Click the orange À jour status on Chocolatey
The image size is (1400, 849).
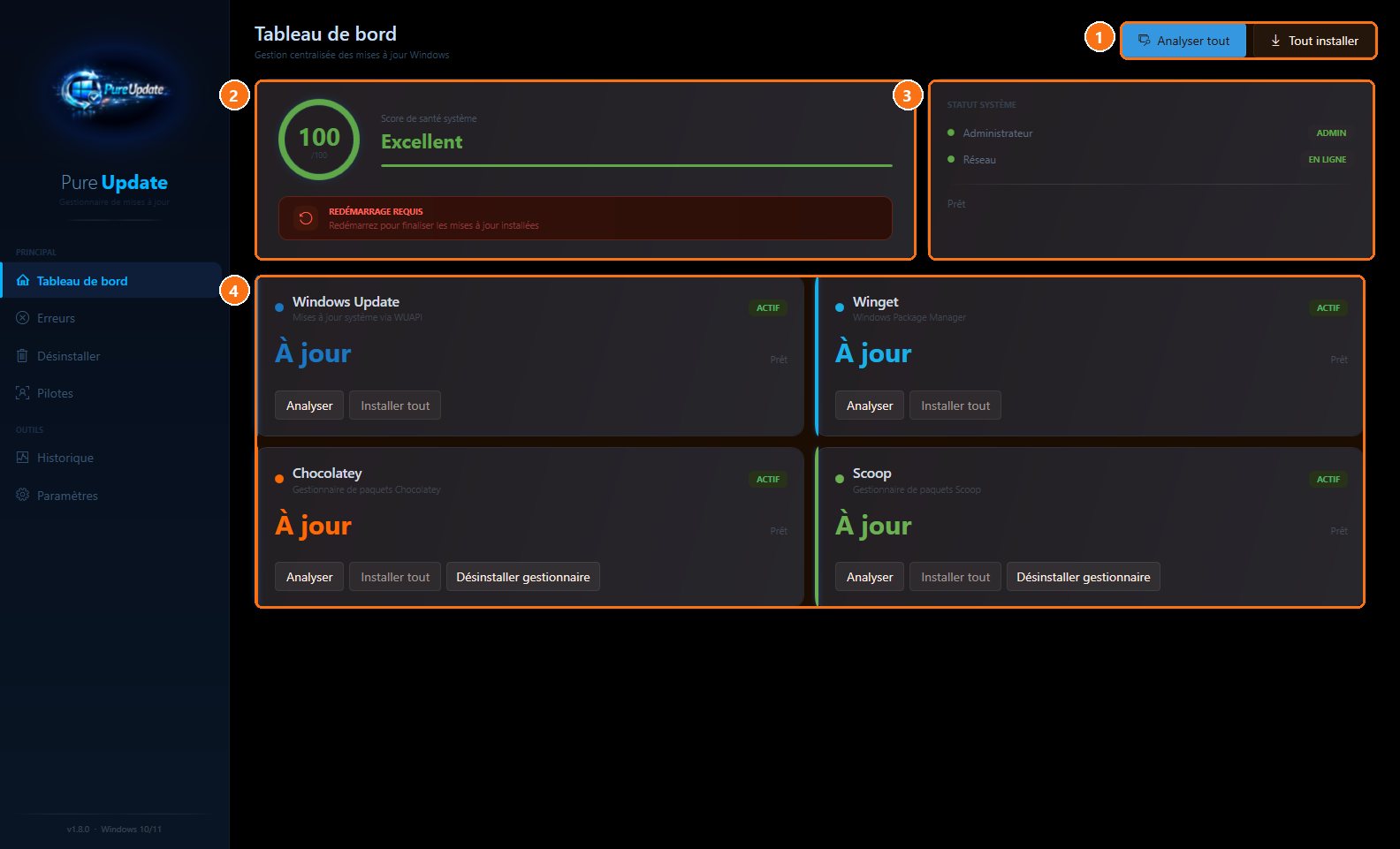point(313,526)
